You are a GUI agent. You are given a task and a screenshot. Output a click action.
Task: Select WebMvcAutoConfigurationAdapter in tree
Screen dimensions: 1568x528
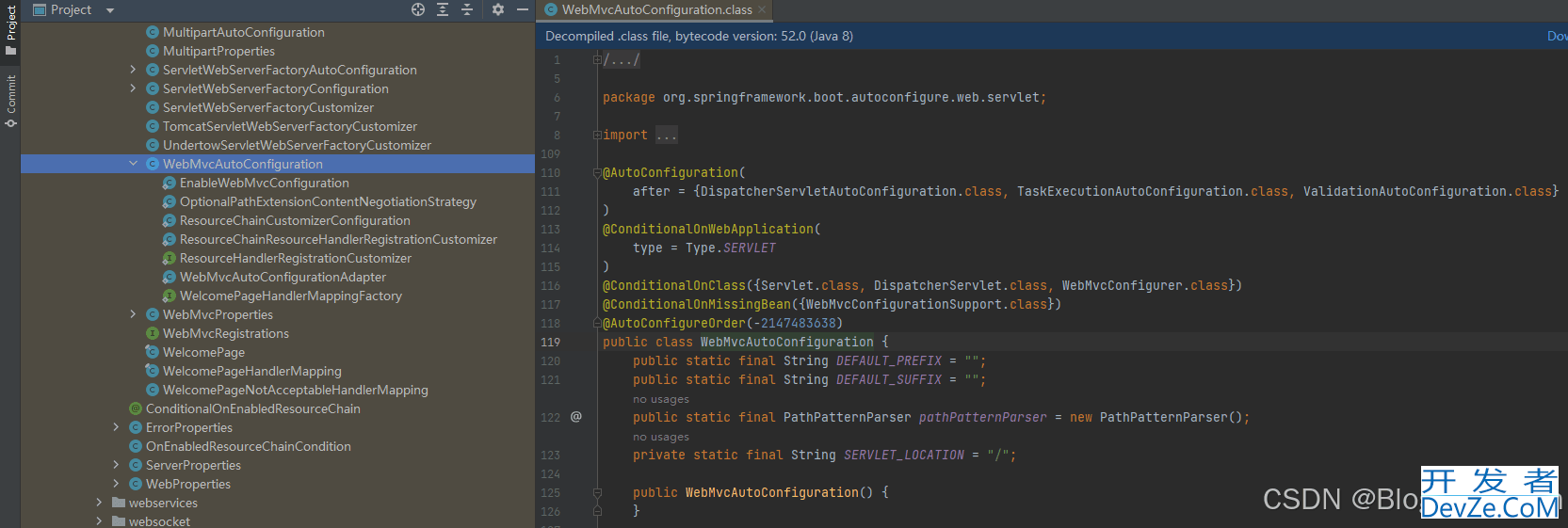point(283,277)
